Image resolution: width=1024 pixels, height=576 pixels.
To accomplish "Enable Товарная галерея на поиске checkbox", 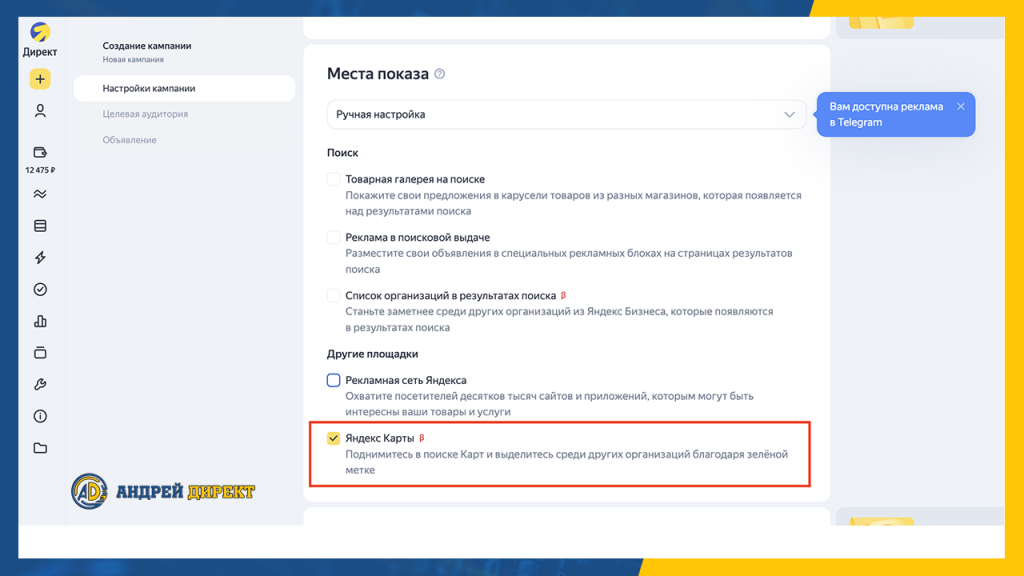I will click(333, 179).
